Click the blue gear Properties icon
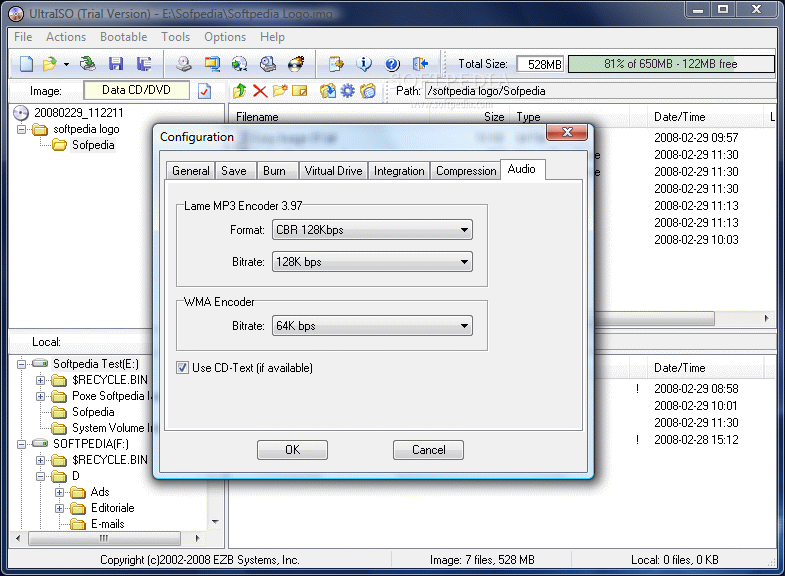 click(x=347, y=91)
